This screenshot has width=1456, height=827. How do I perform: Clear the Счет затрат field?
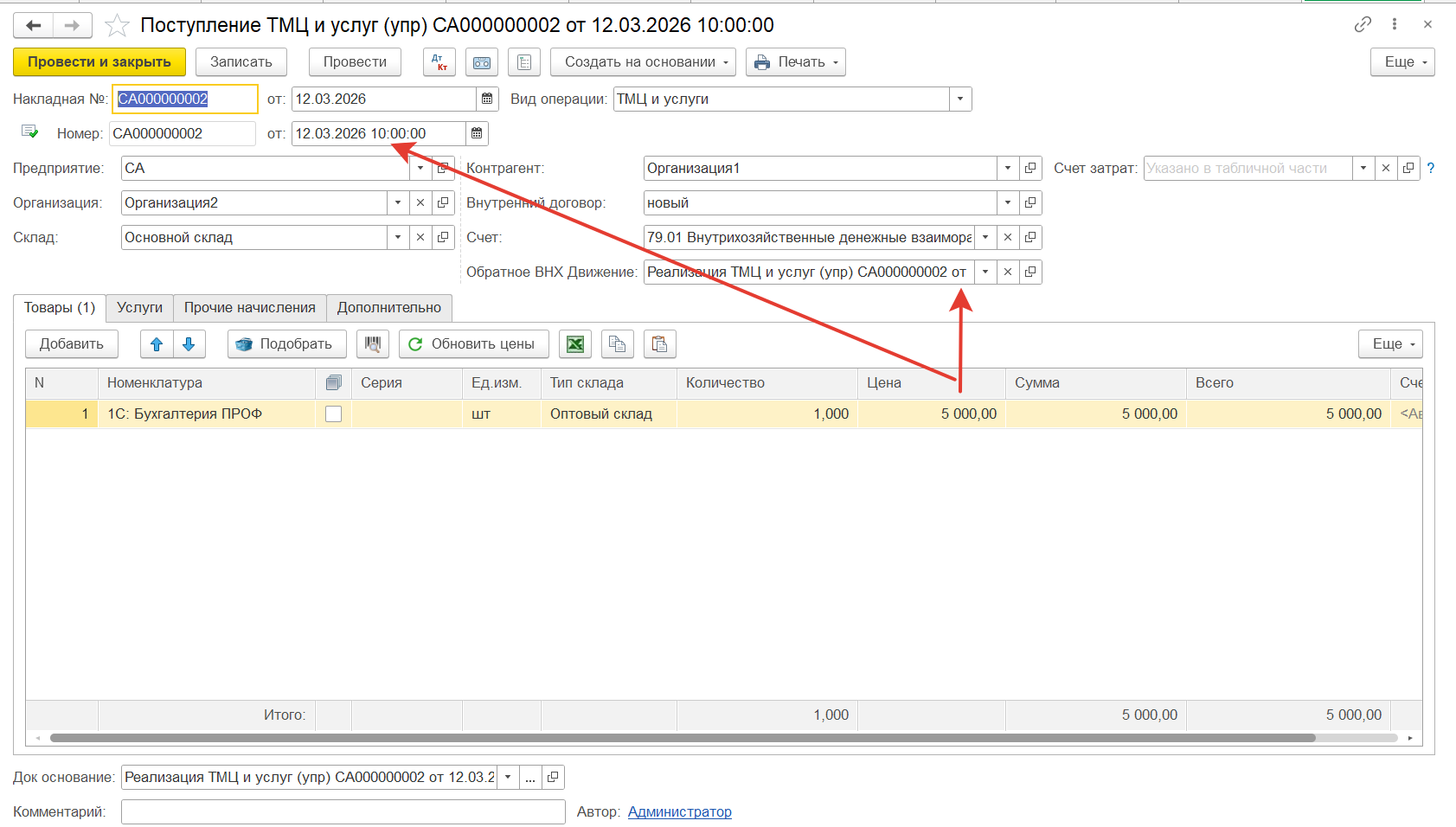1386,168
